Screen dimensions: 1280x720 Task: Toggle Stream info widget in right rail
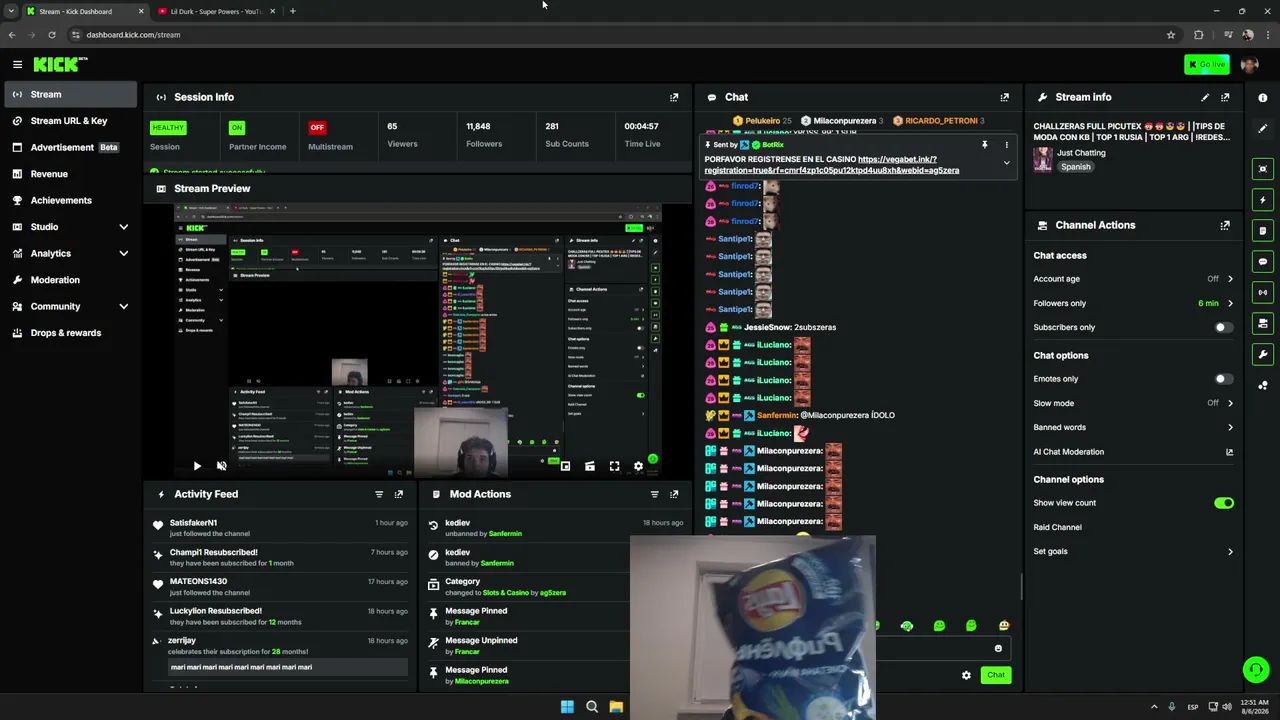(1263, 355)
